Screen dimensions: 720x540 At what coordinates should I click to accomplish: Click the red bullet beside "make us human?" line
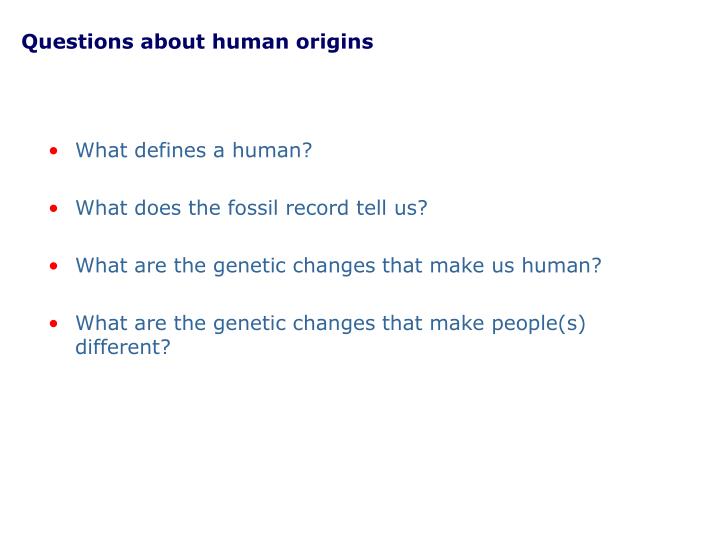pyautogui.click(x=54, y=266)
